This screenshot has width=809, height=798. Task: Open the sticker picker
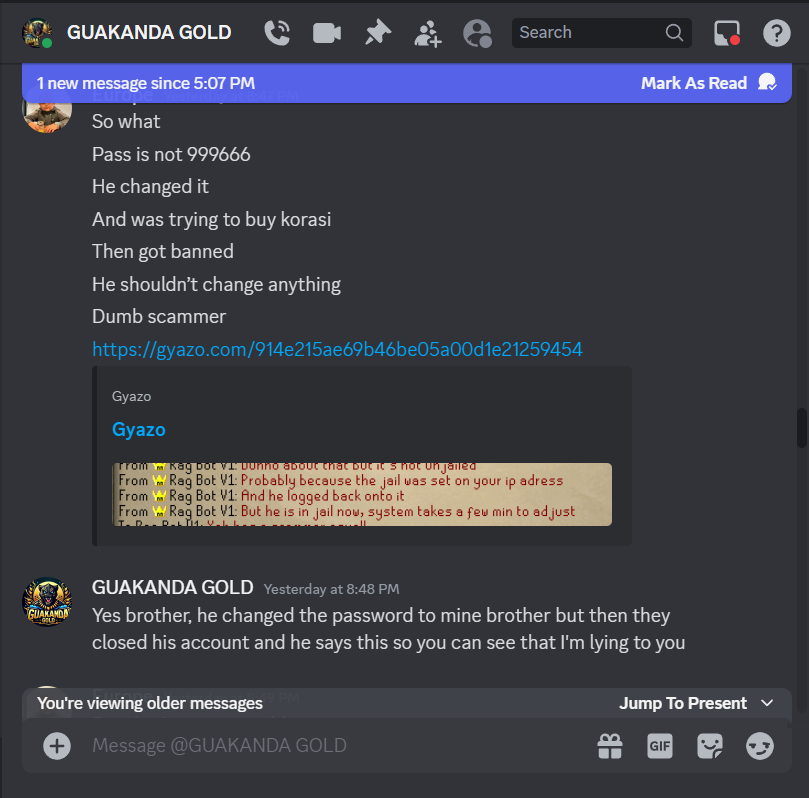pos(710,746)
